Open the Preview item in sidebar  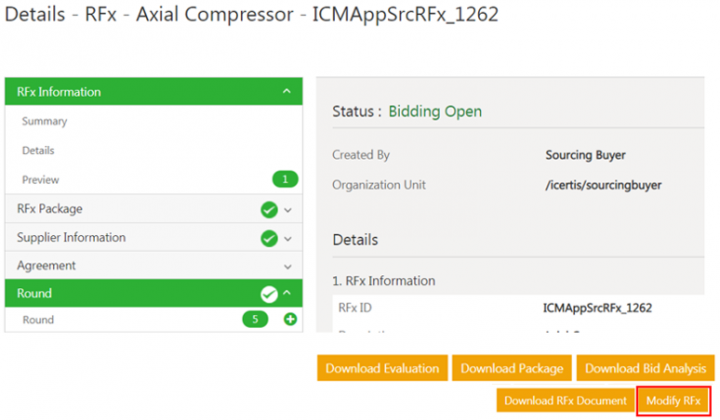[40, 180]
